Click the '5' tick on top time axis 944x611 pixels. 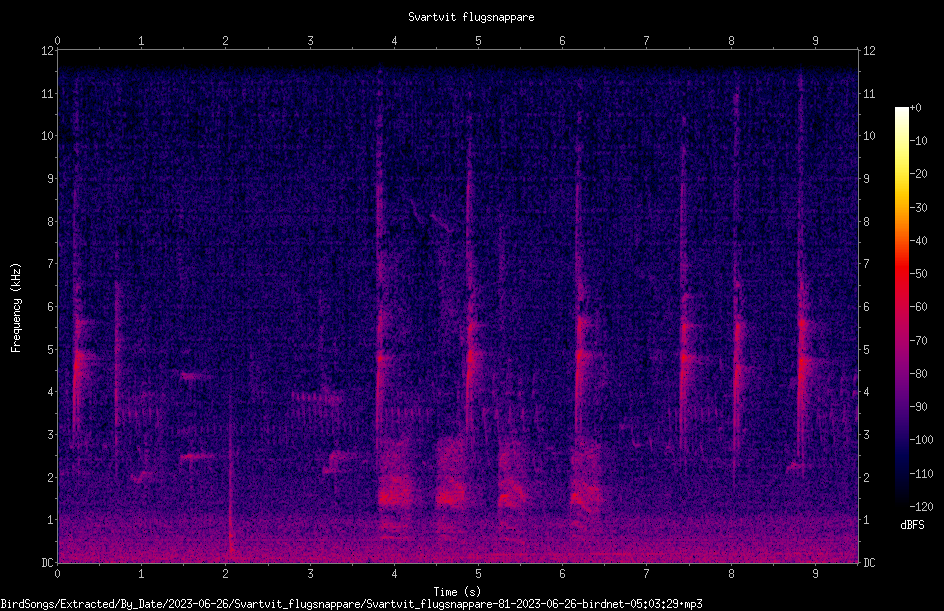tap(479, 41)
